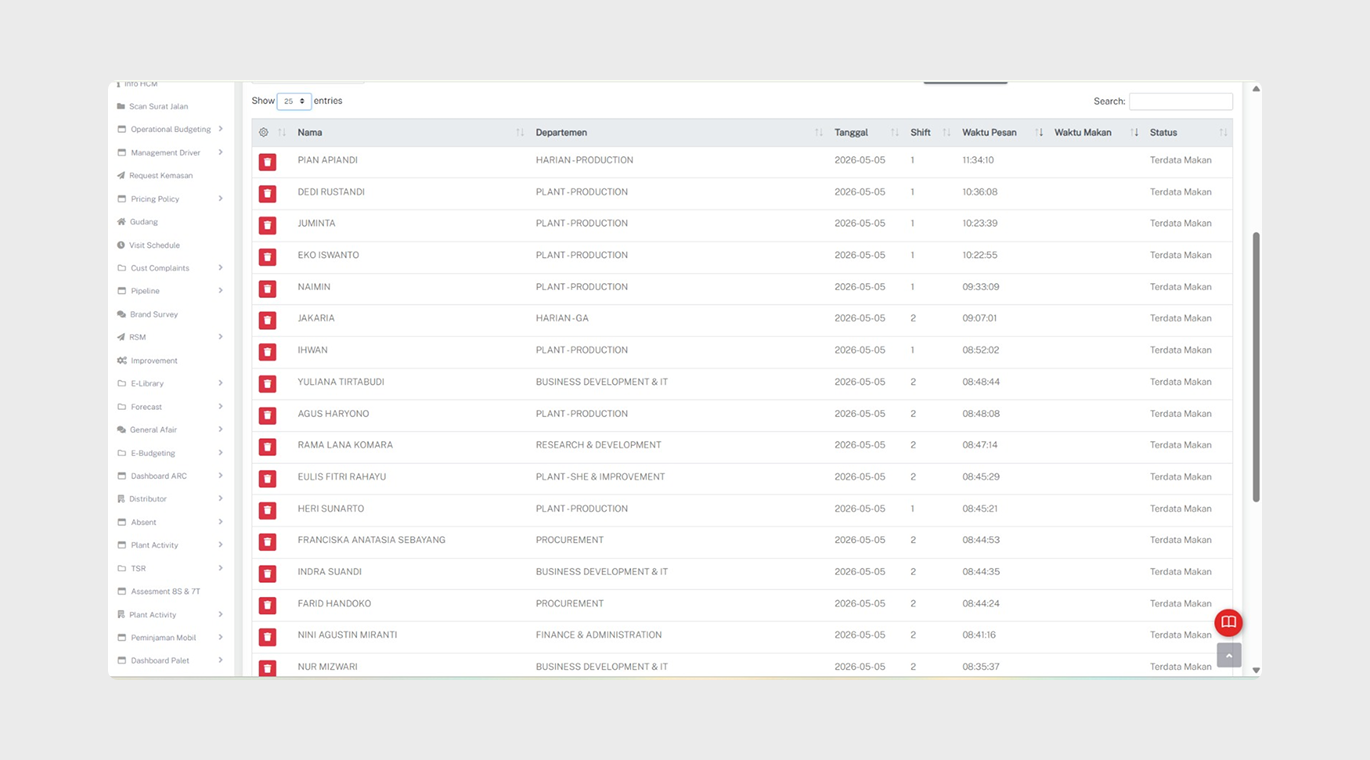
Task: Click the Gudang home icon
Action: [121, 222]
